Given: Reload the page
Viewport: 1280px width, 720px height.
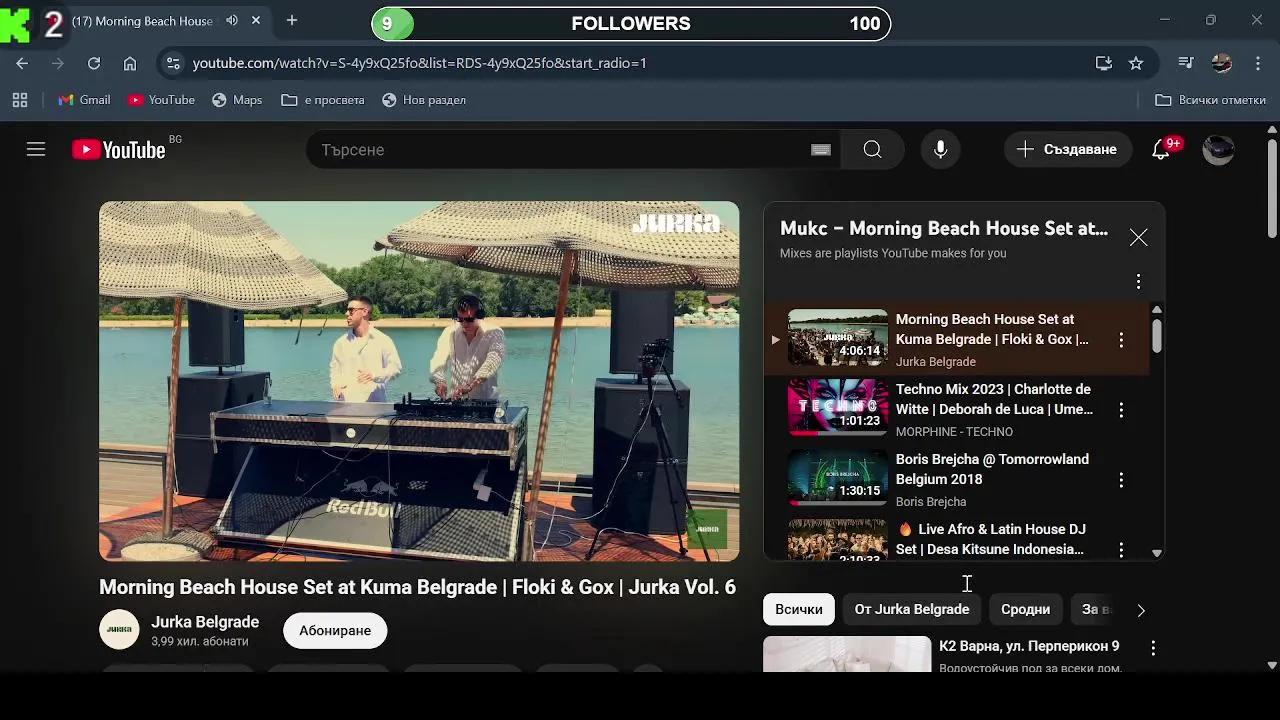Looking at the screenshot, I should coord(93,63).
